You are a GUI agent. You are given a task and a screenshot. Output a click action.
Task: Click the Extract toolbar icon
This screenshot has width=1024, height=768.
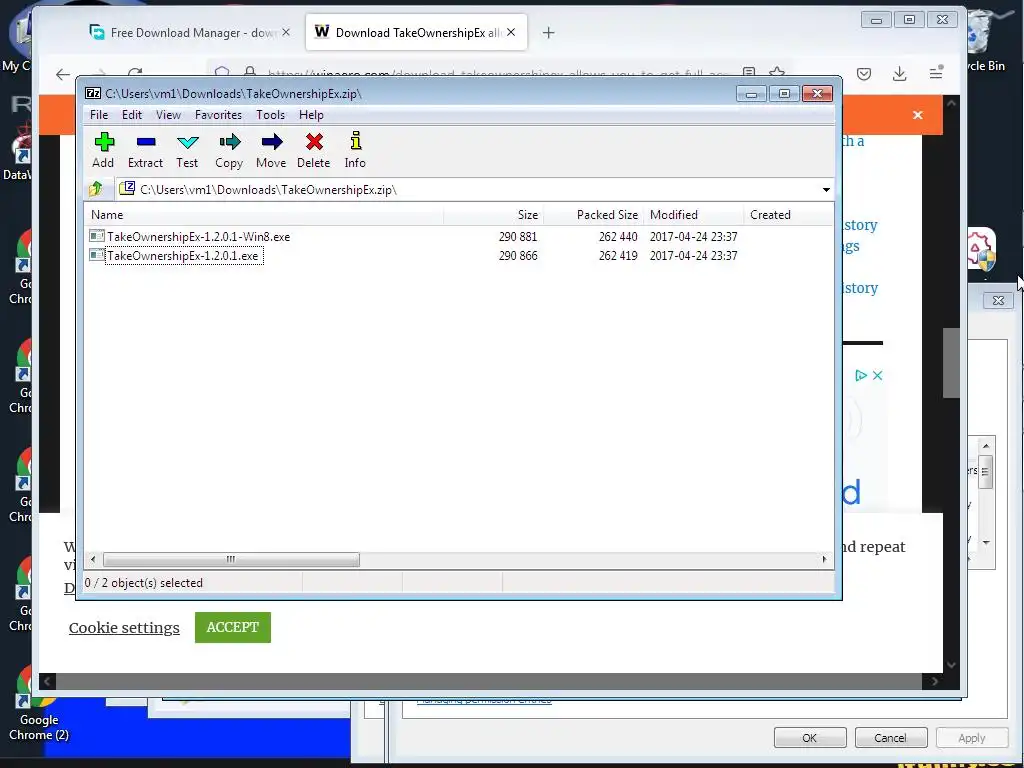145,150
